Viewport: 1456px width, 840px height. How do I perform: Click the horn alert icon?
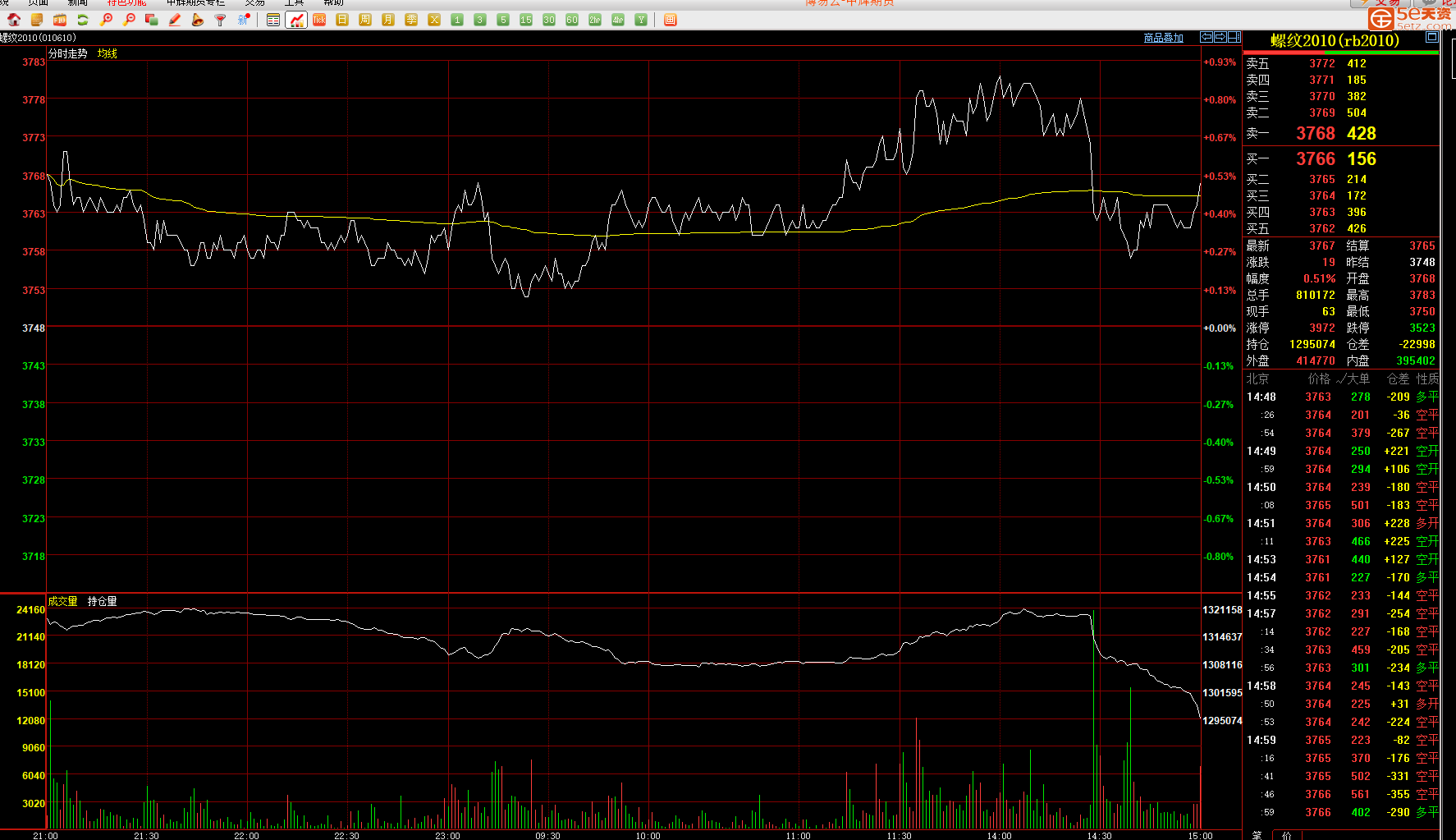(x=197, y=20)
